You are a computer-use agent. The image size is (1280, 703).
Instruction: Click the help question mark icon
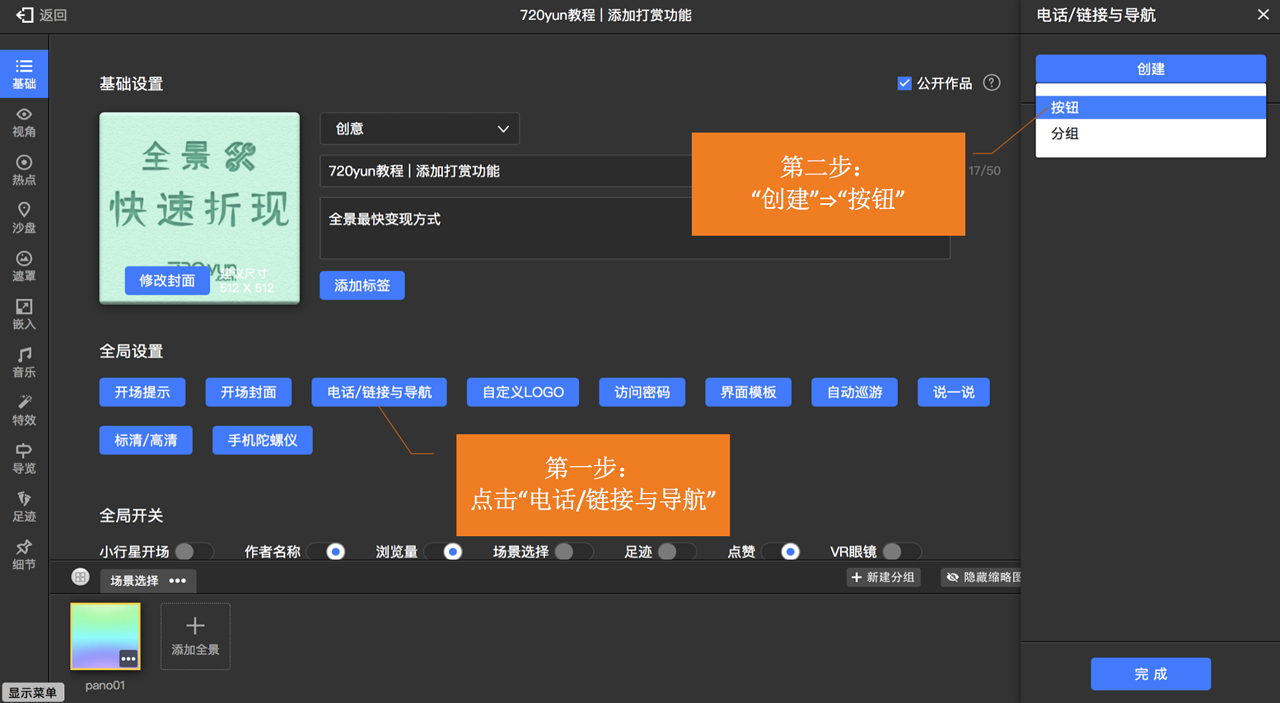pyautogui.click(x=991, y=83)
